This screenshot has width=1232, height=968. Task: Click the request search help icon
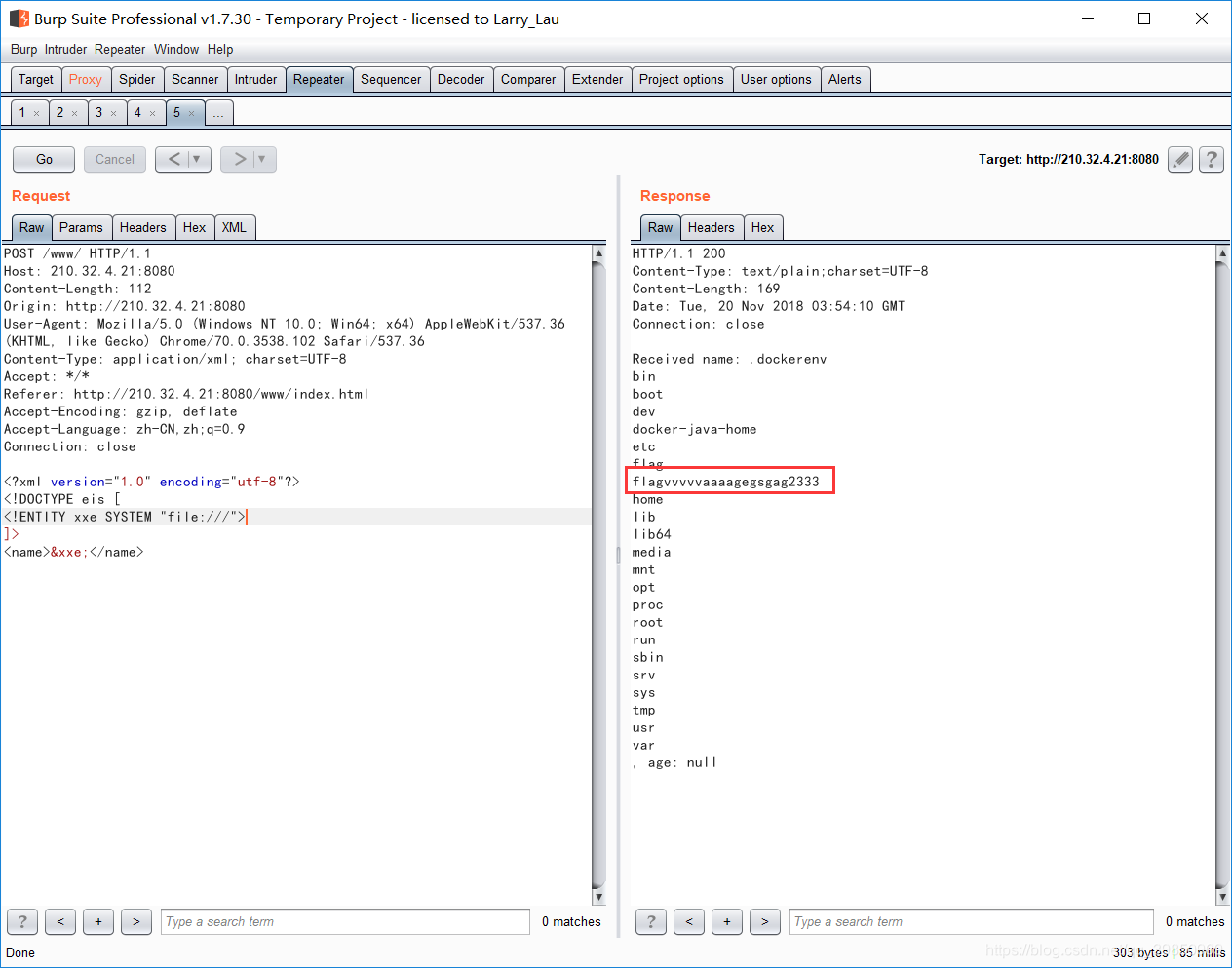22,921
